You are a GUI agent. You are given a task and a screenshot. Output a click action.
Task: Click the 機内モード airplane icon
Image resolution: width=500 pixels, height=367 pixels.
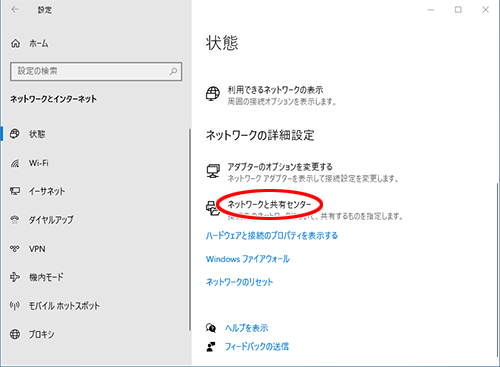click(15, 277)
